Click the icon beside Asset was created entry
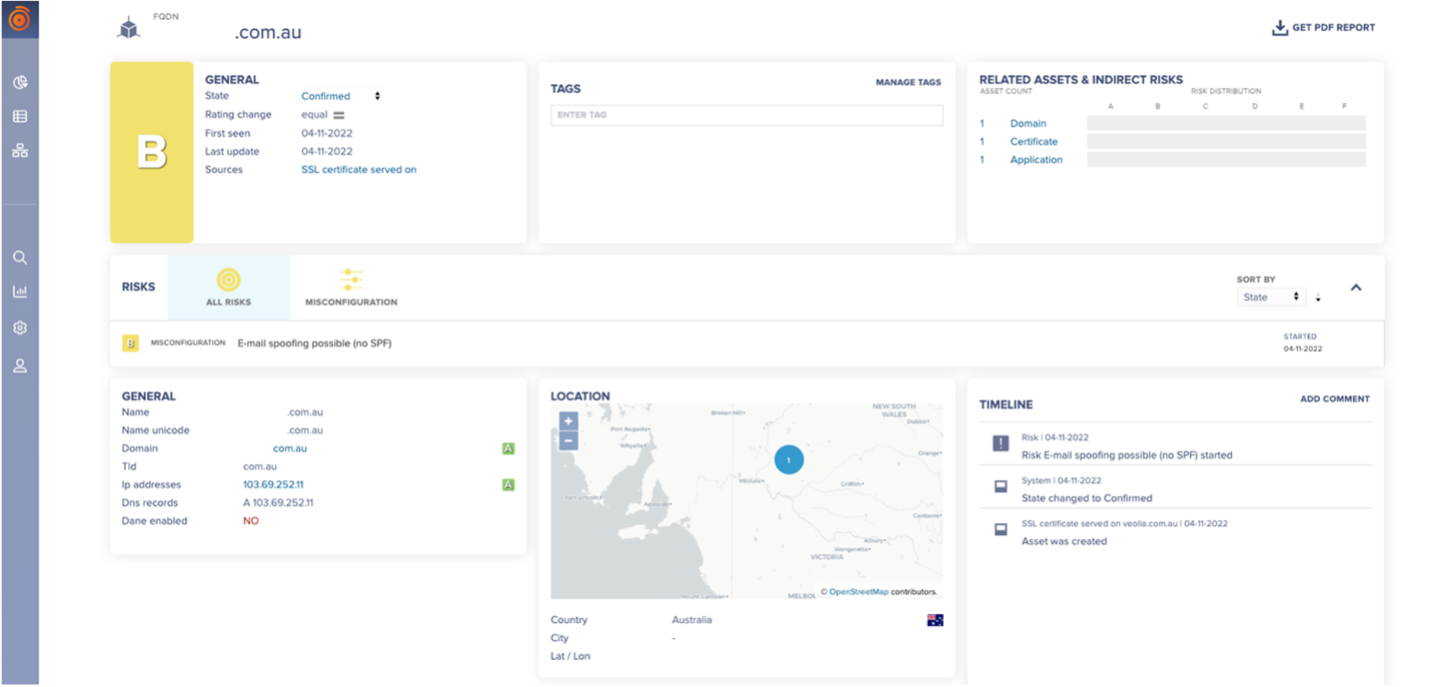This screenshot has height=687, width=1430. pyautogui.click(x=1001, y=530)
